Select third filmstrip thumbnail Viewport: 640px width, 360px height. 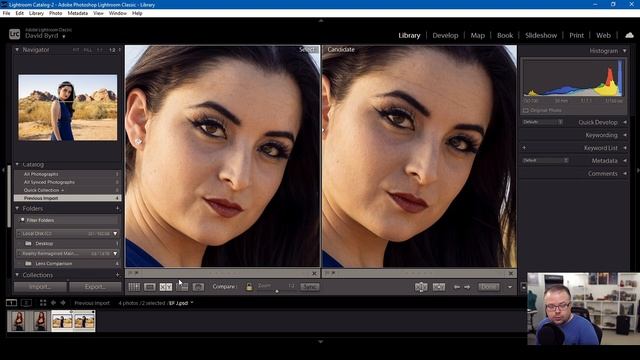[x=62, y=321]
